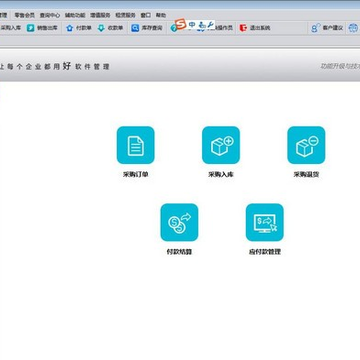Screen dimensions: 360x360
Task: Open the 帮助 help menu
Action: pos(161,15)
